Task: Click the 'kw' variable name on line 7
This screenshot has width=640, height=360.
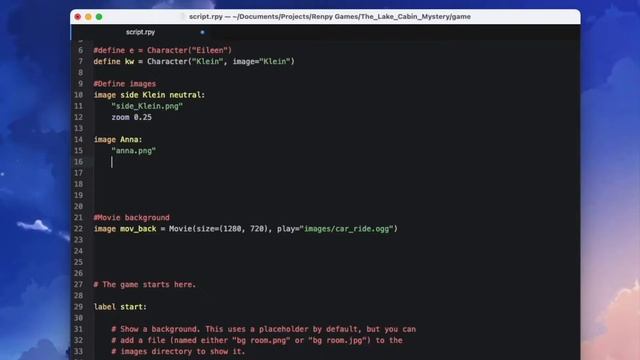Action: 129,62
